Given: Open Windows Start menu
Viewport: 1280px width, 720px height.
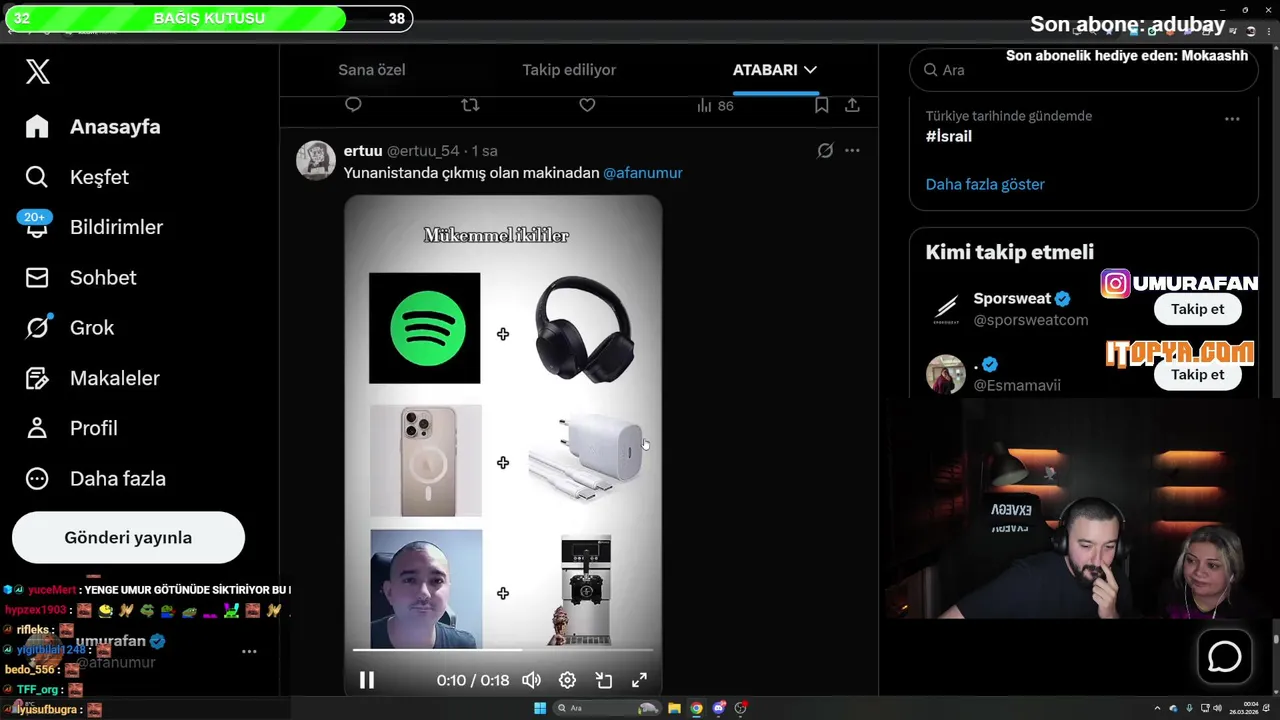Looking at the screenshot, I should click(x=540, y=708).
